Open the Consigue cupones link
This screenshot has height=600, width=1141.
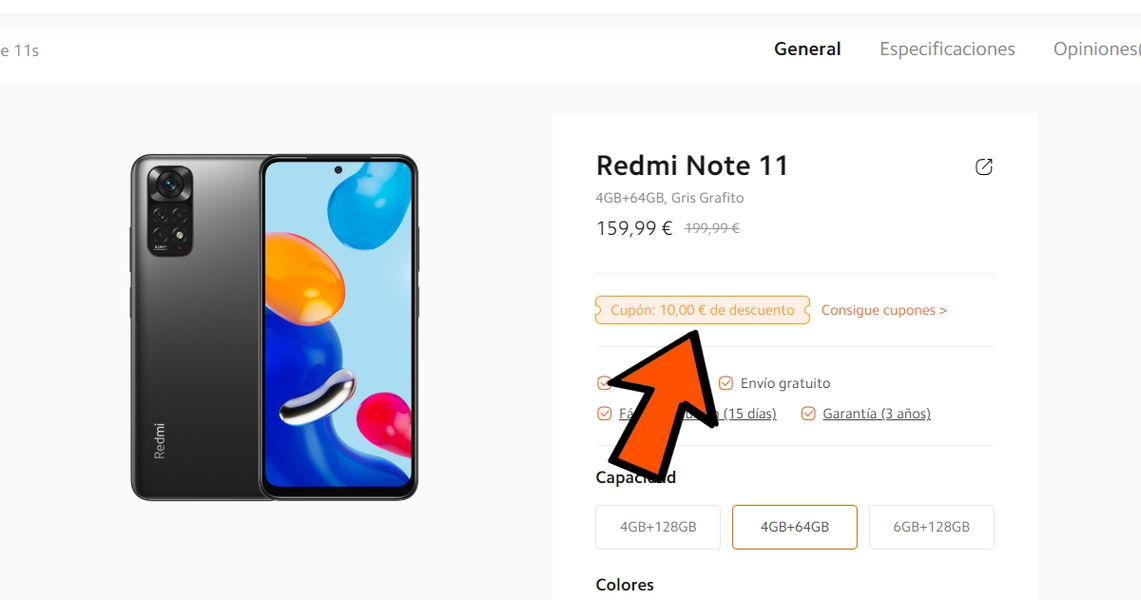(884, 310)
